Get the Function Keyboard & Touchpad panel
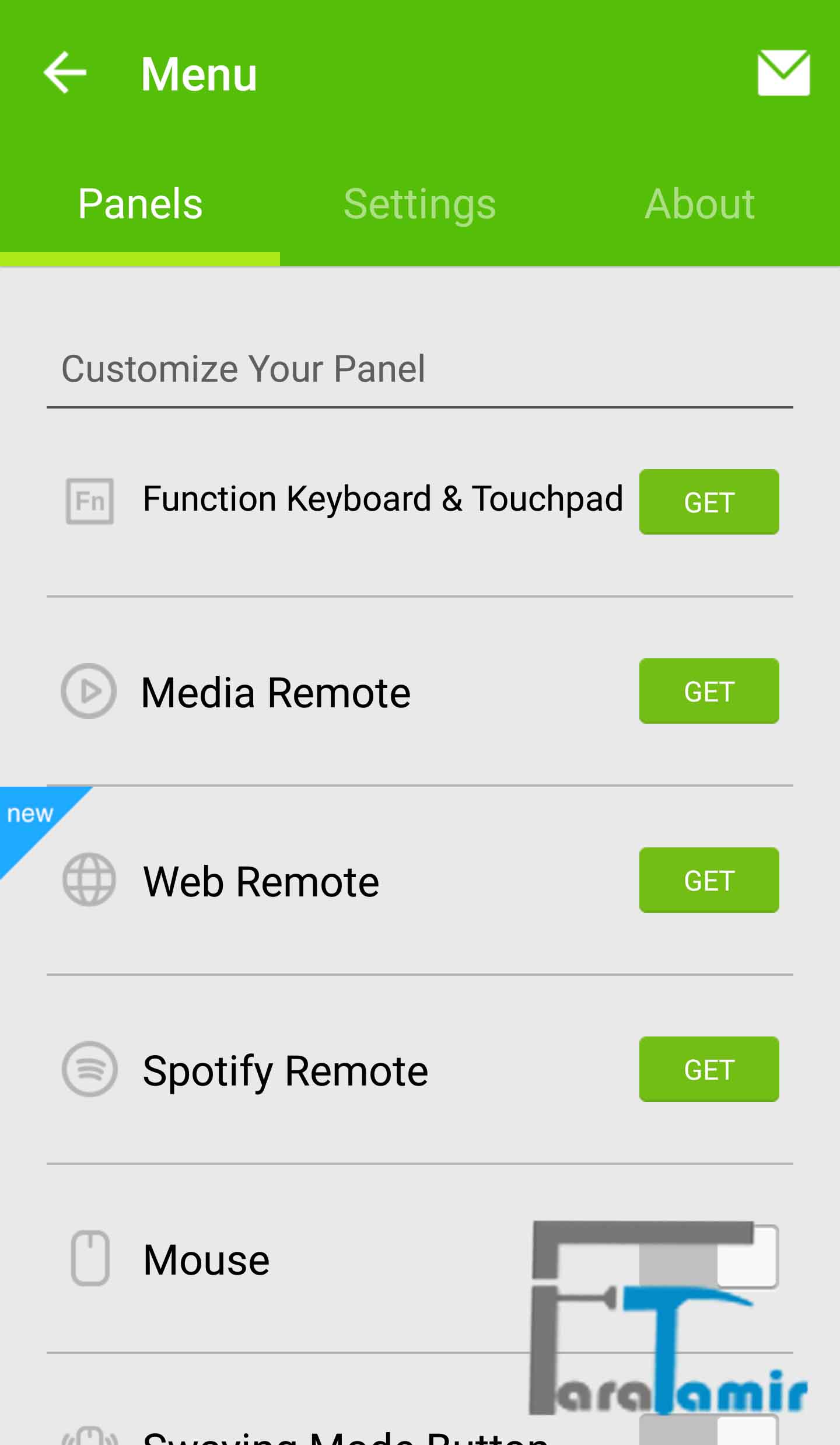This screenshot has width=840, height=1445. click(709, 502)
